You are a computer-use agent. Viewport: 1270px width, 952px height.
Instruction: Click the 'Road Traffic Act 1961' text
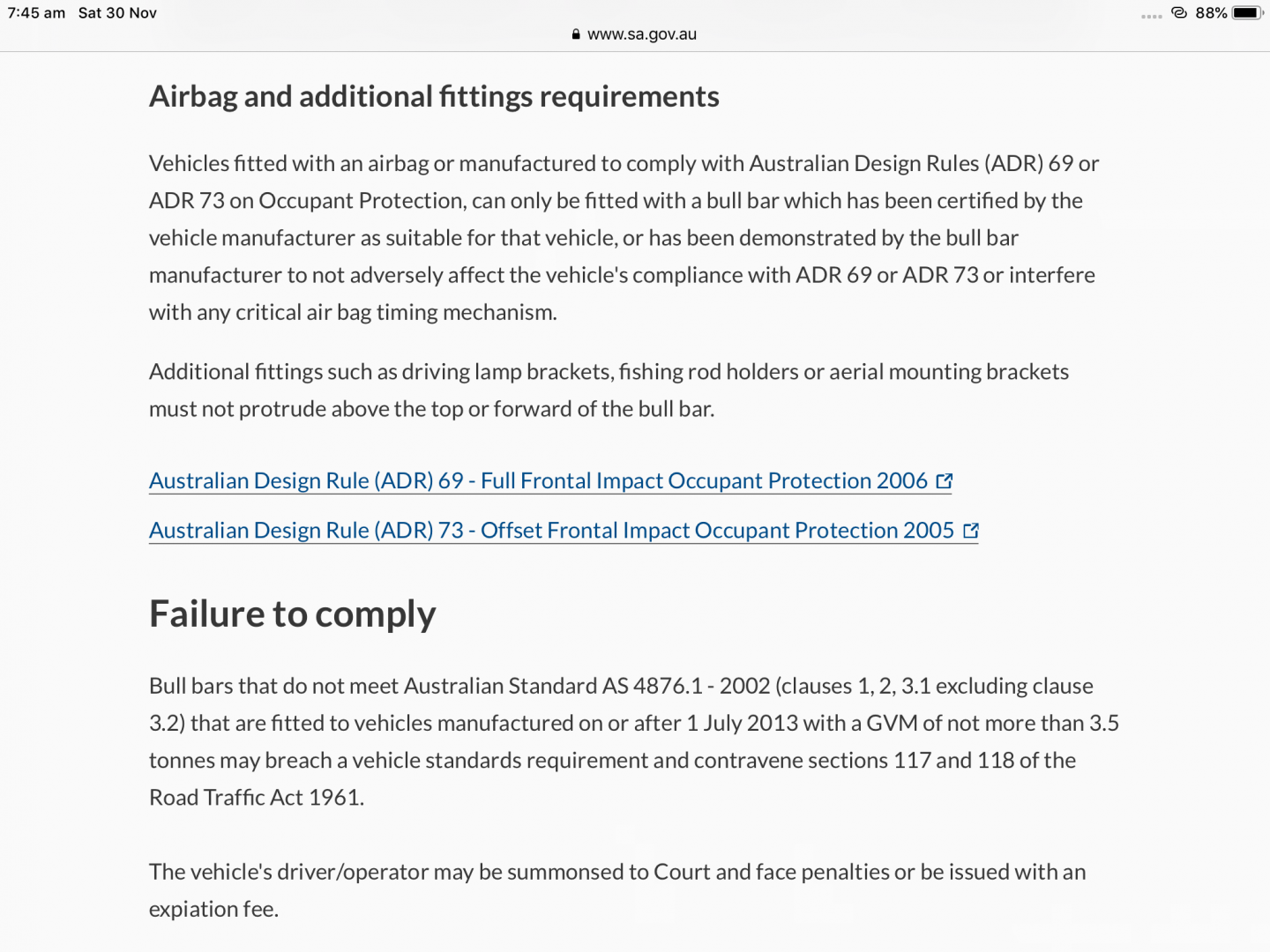(x=256, y=798)
